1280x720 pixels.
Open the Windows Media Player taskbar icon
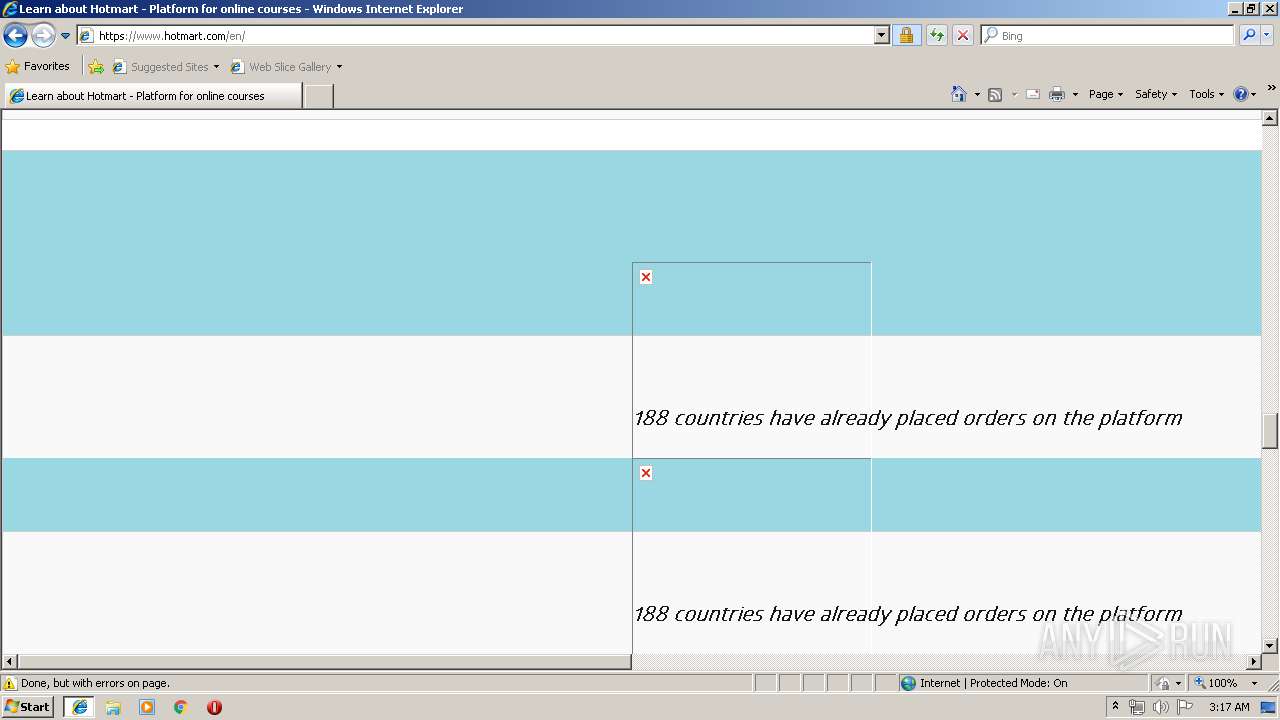147,707
